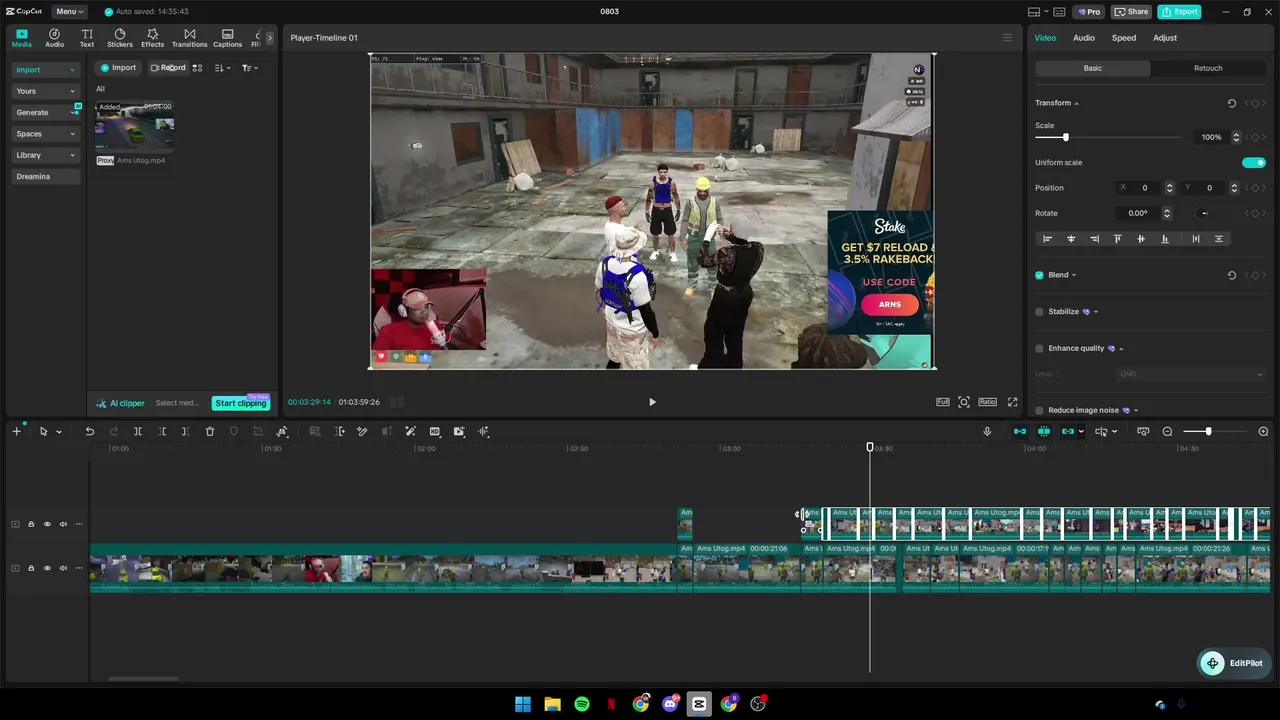The width and height of the screenshot is (1280, 720).
Task: Open the Windows Start menu
Action: [523, 704]
